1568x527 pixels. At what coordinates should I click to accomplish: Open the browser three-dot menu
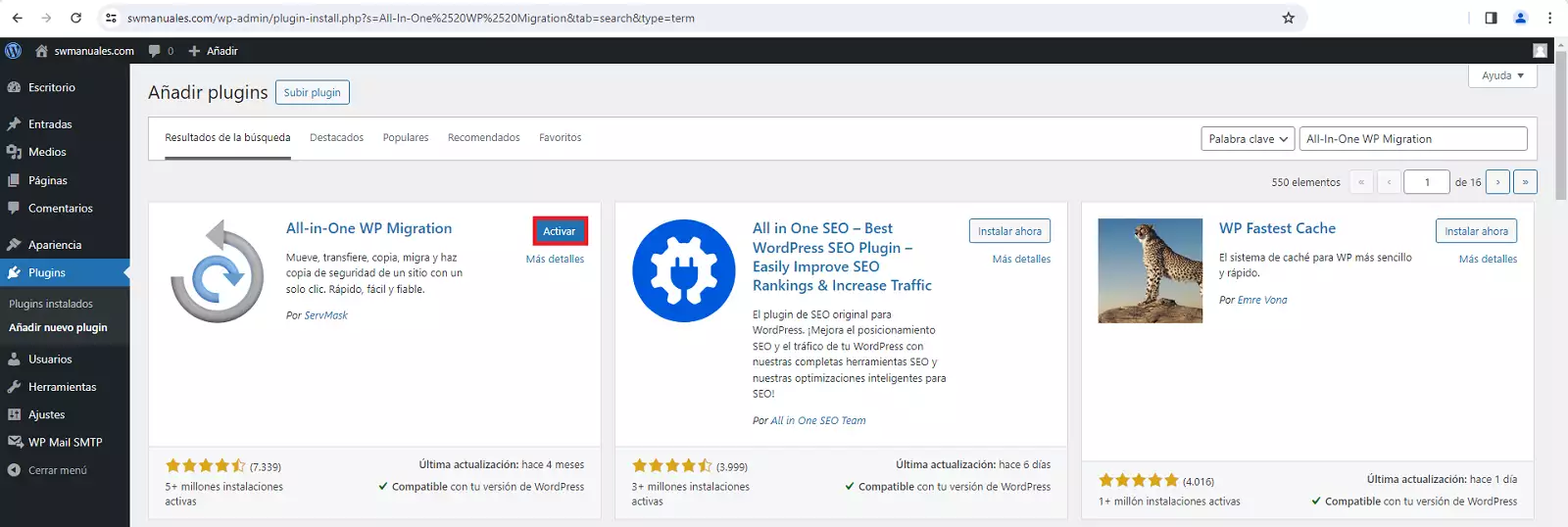tap(1549, 18)
